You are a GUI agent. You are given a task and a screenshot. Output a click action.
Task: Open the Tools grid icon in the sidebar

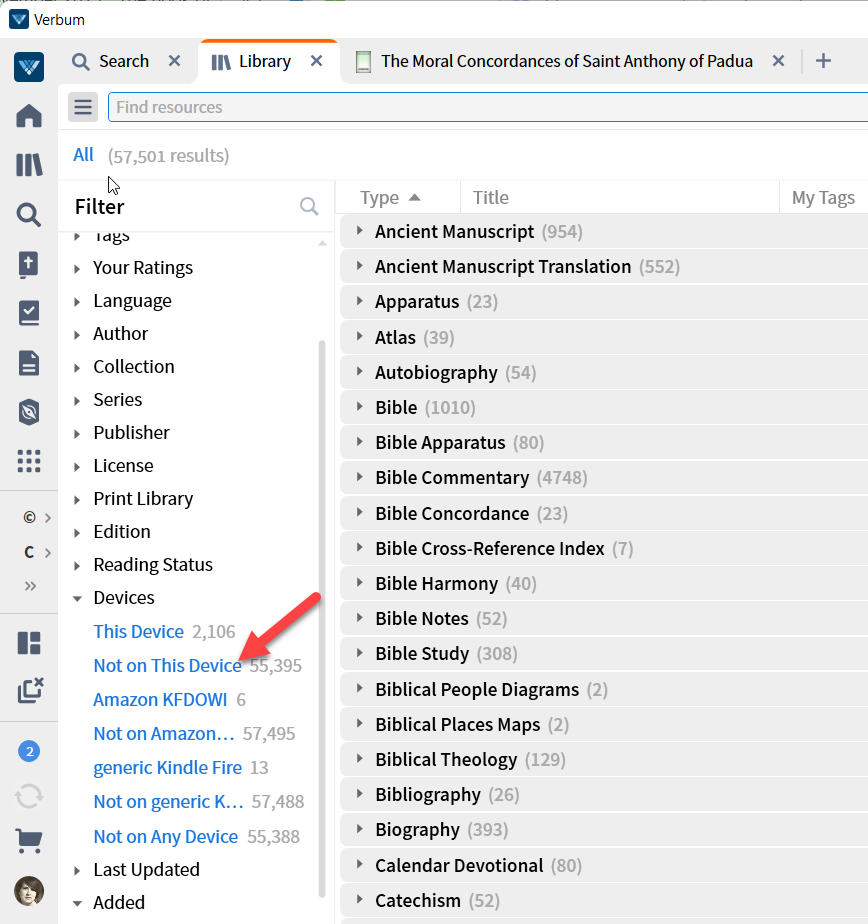pyautogui.click(x=29, y=461)
